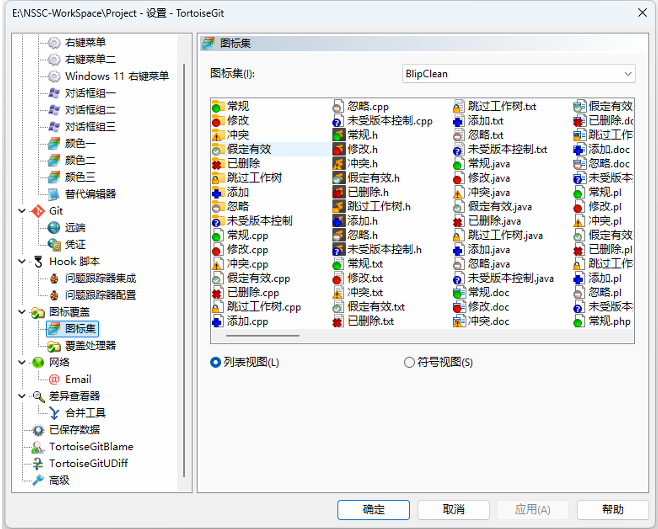This screenshot has width=658, height=529.
Task: Select the 未受版本控制 folder item
Action: point(252,221)
